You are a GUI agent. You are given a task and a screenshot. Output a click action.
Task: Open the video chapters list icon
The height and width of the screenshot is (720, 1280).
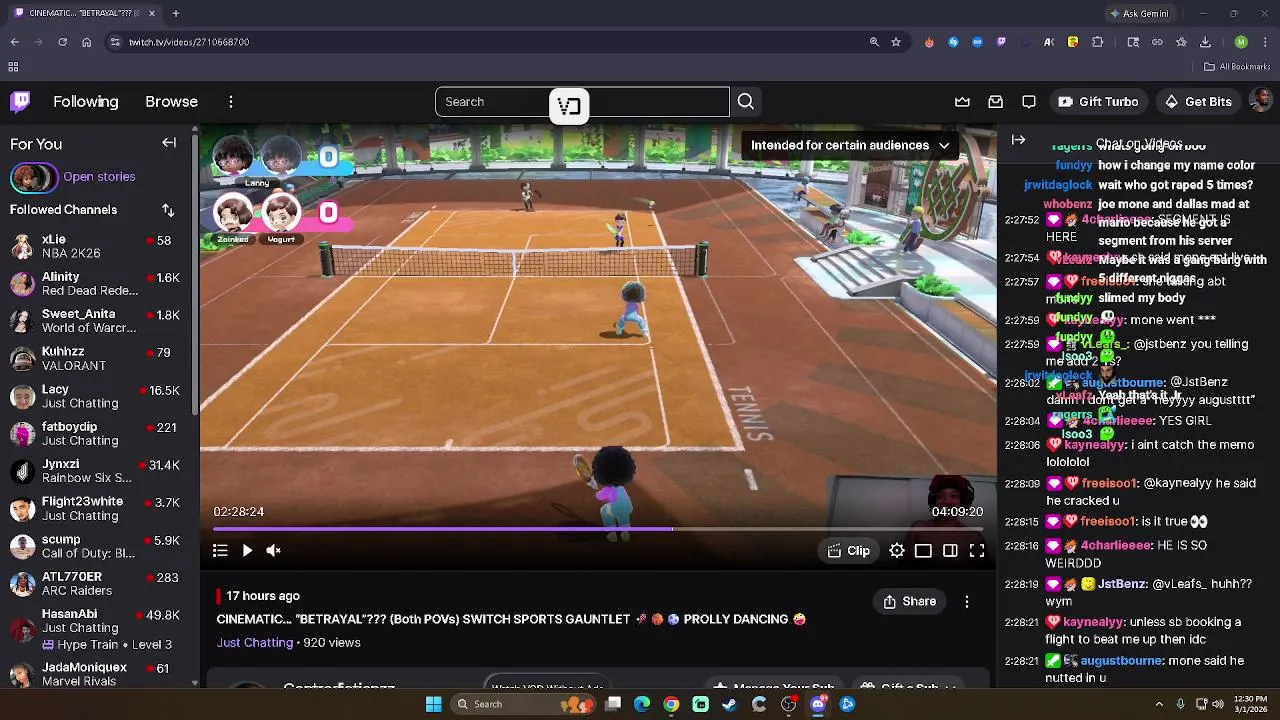coord(220,550)
